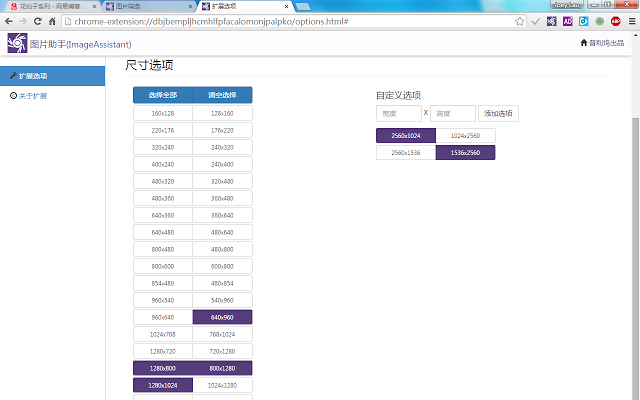Toggle the 1280x800 size option
This screenshot has height=400, width=640.
pos(163,368)
